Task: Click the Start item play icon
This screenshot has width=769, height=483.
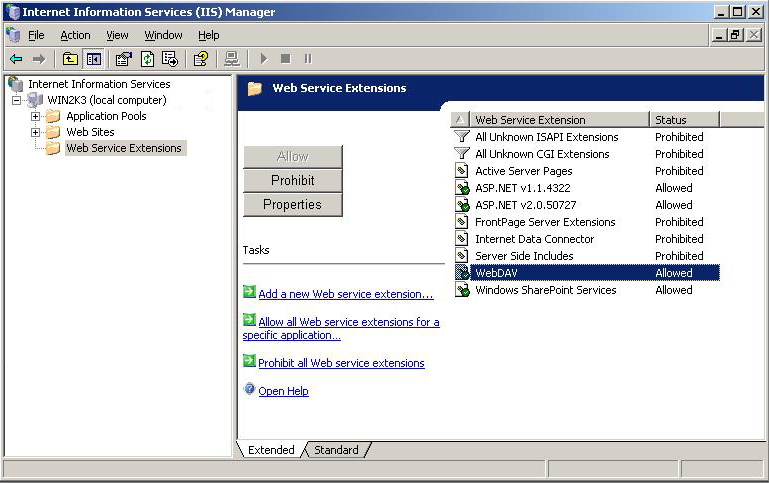Action: click(x=264, y=59)
